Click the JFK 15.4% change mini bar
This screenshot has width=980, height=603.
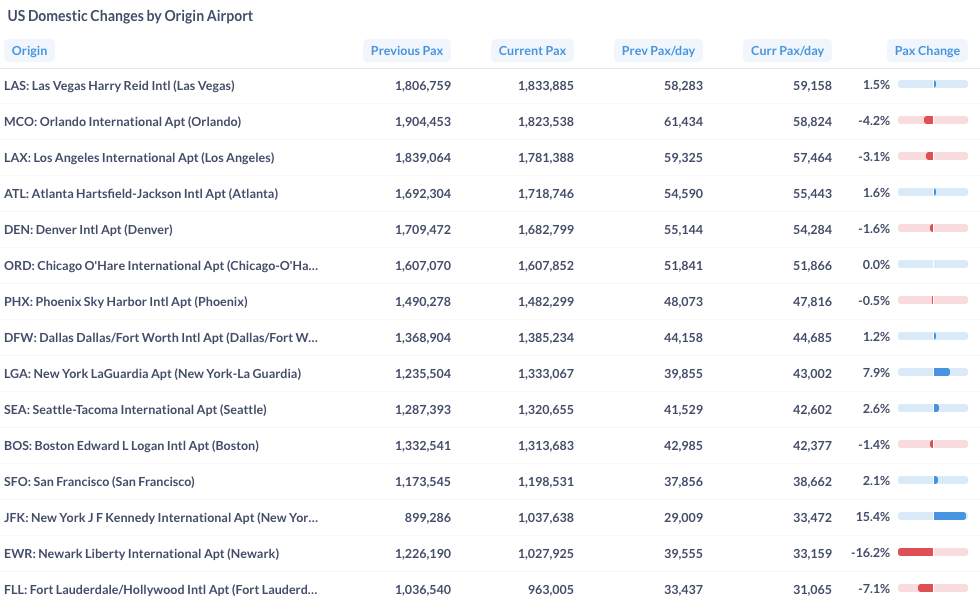click(x=933, y=516)
